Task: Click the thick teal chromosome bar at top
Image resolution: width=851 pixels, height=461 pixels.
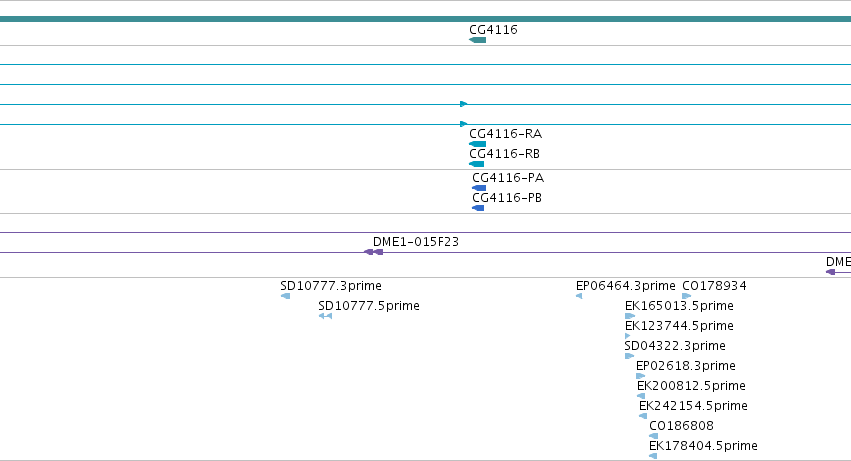Action: point(426,19)
